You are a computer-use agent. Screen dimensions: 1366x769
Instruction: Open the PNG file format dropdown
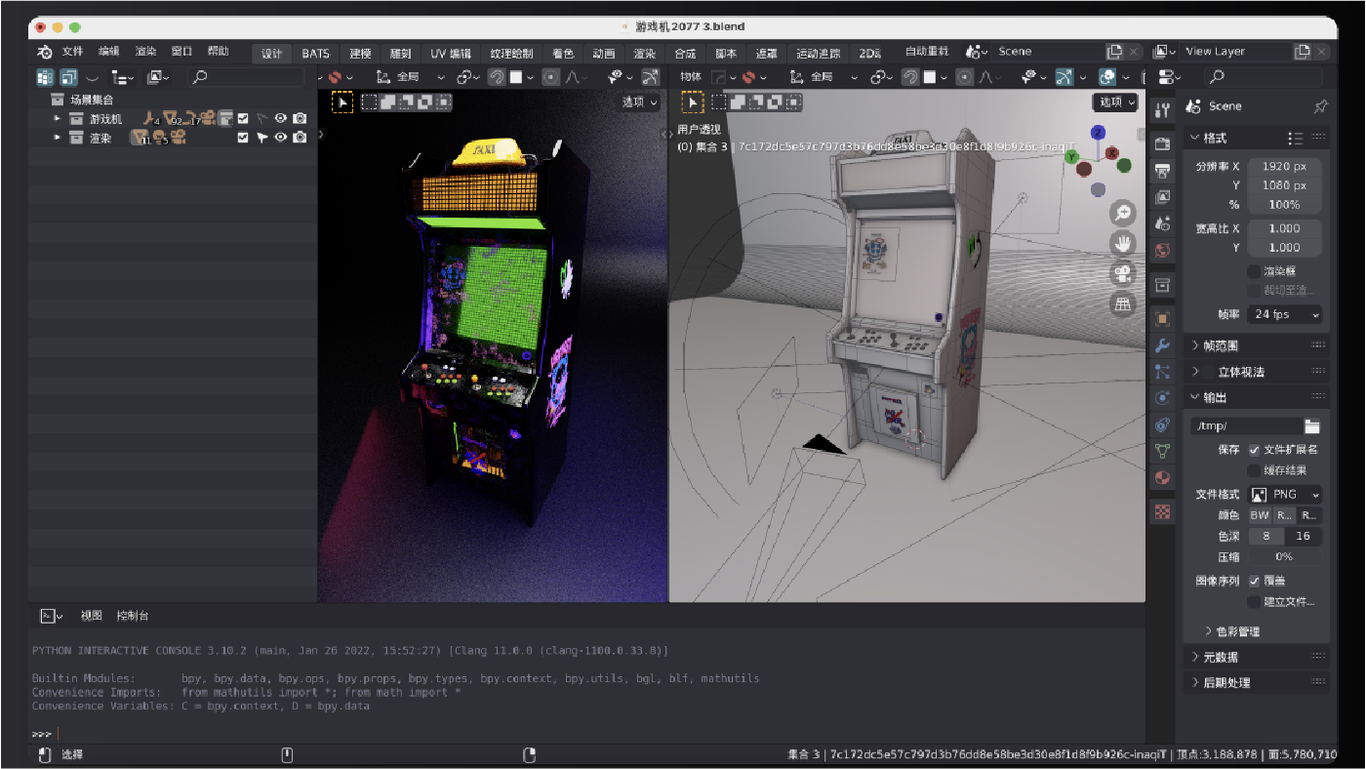[x=1285, y=494]
